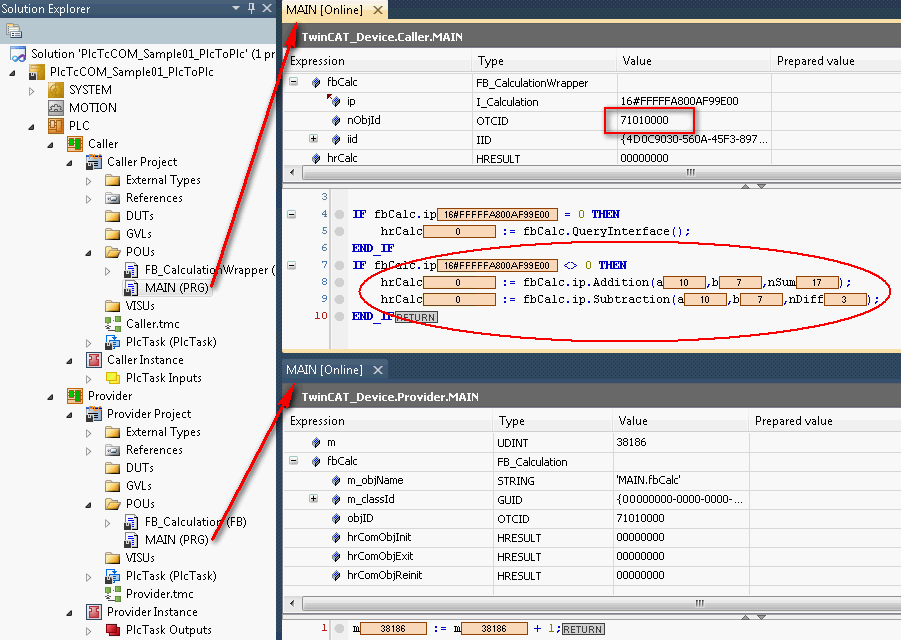Click the PlcTask Outputs icon

coord(113,630)
